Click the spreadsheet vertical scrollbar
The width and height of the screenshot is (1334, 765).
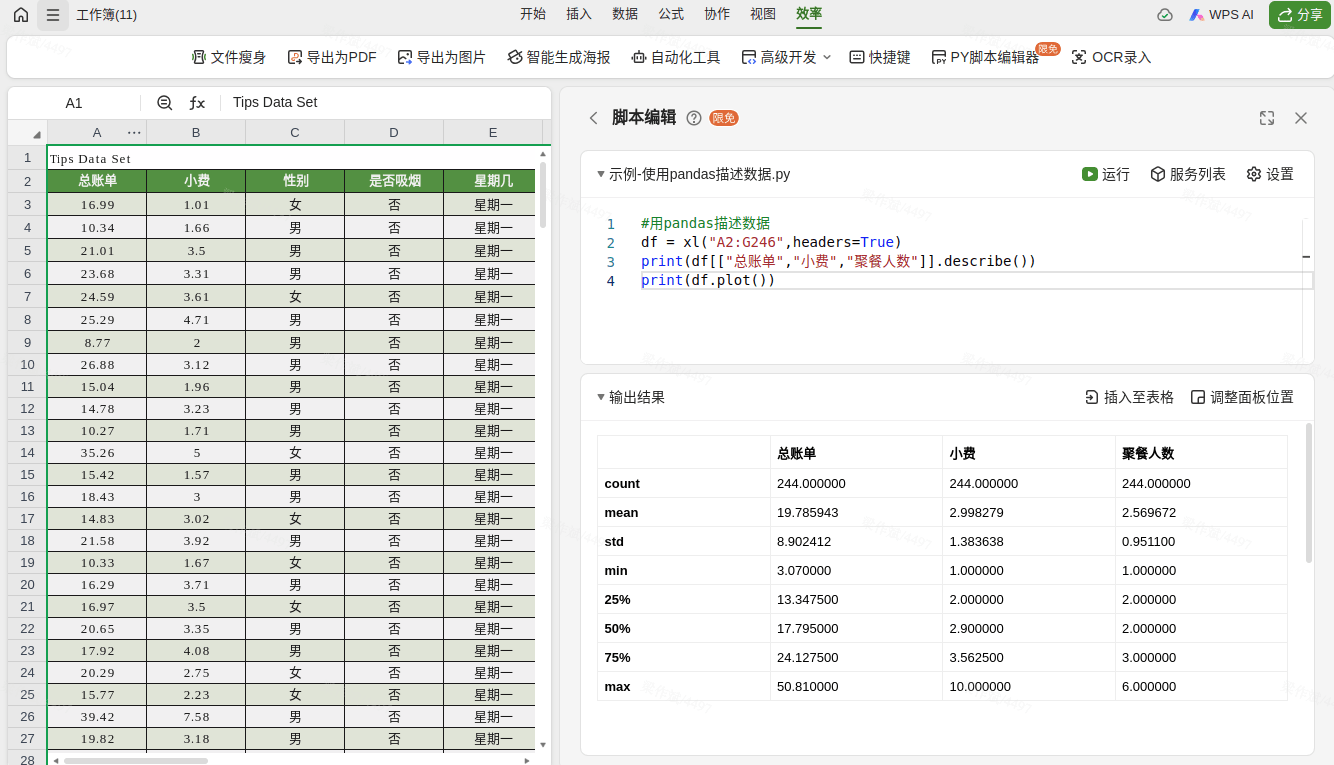pos(543,195)
